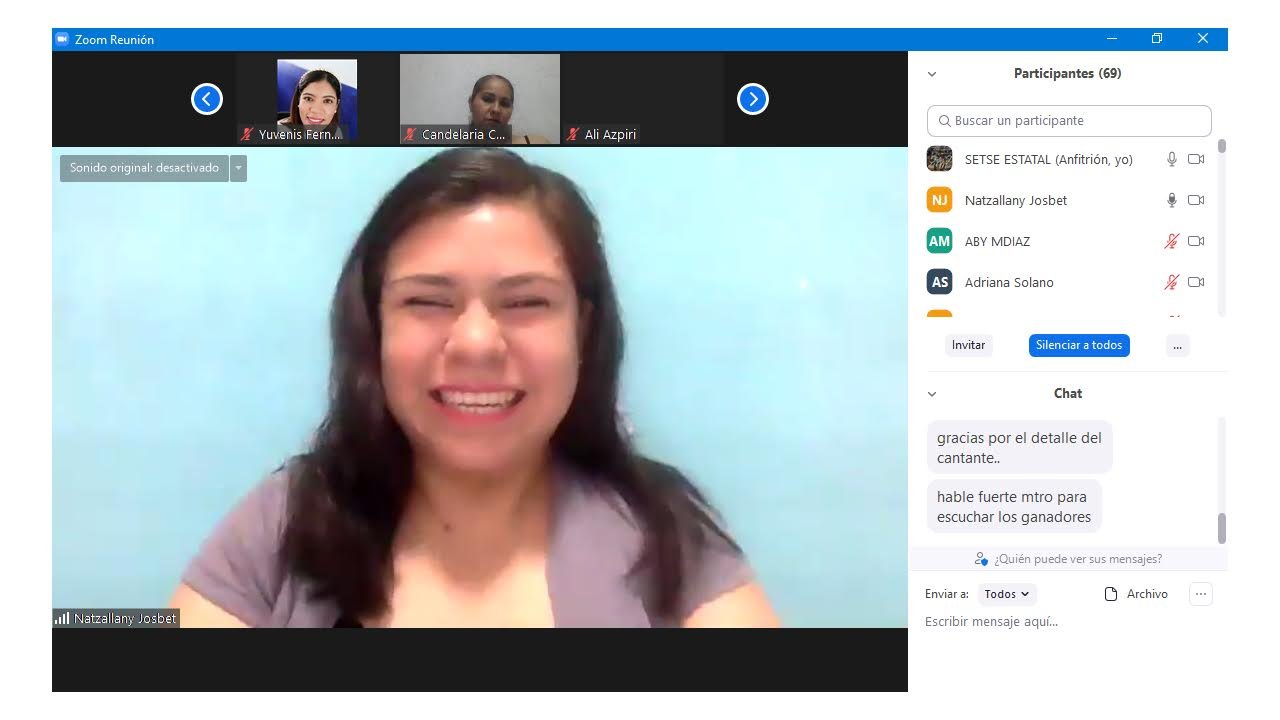Mute Natzallany Josbet microphone icon
Viewport: 1280px width, 720px height.
pyautogui.click(x=1172, y=200)
